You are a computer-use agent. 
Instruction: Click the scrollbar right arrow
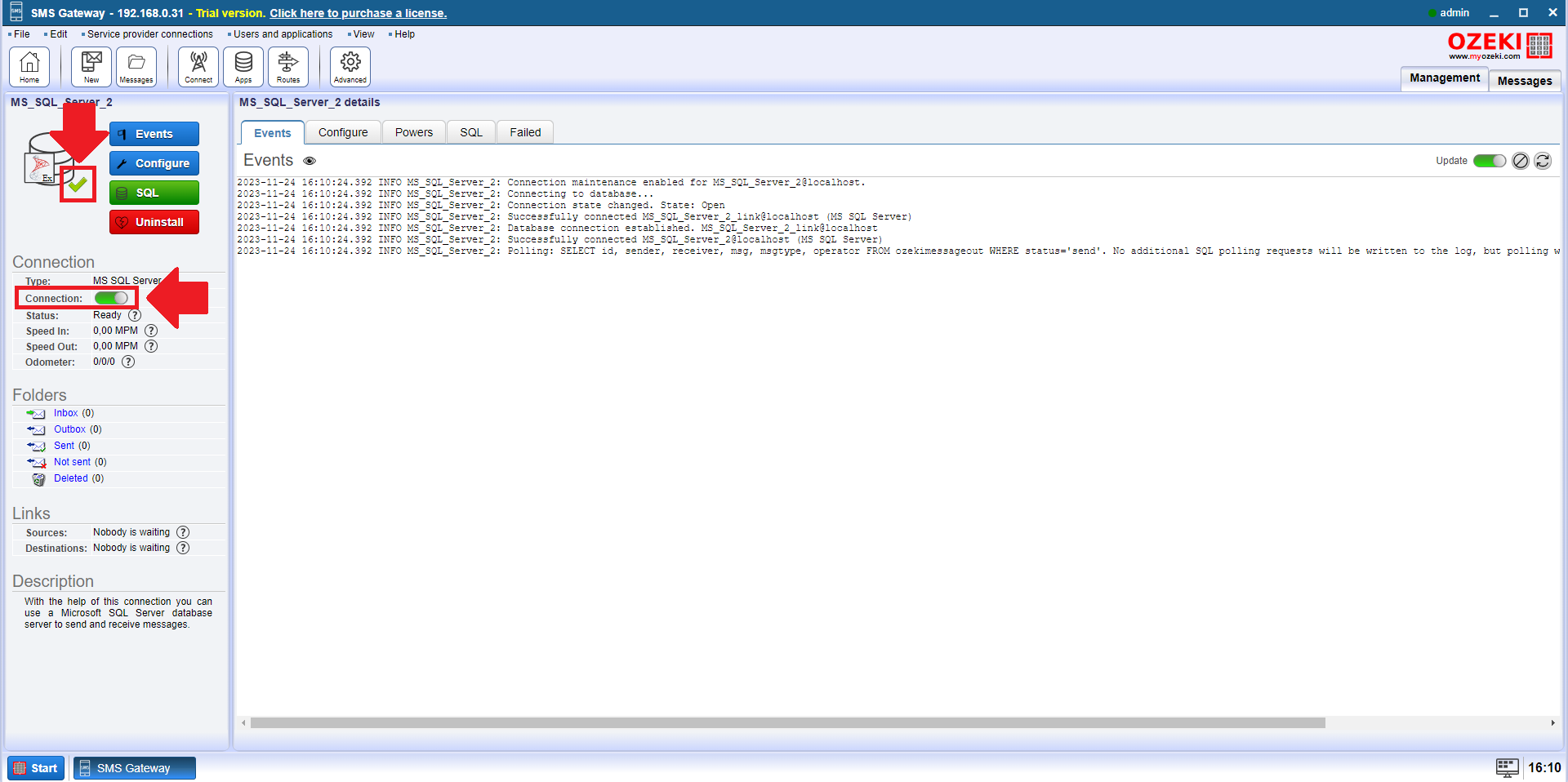[1552, 723]
